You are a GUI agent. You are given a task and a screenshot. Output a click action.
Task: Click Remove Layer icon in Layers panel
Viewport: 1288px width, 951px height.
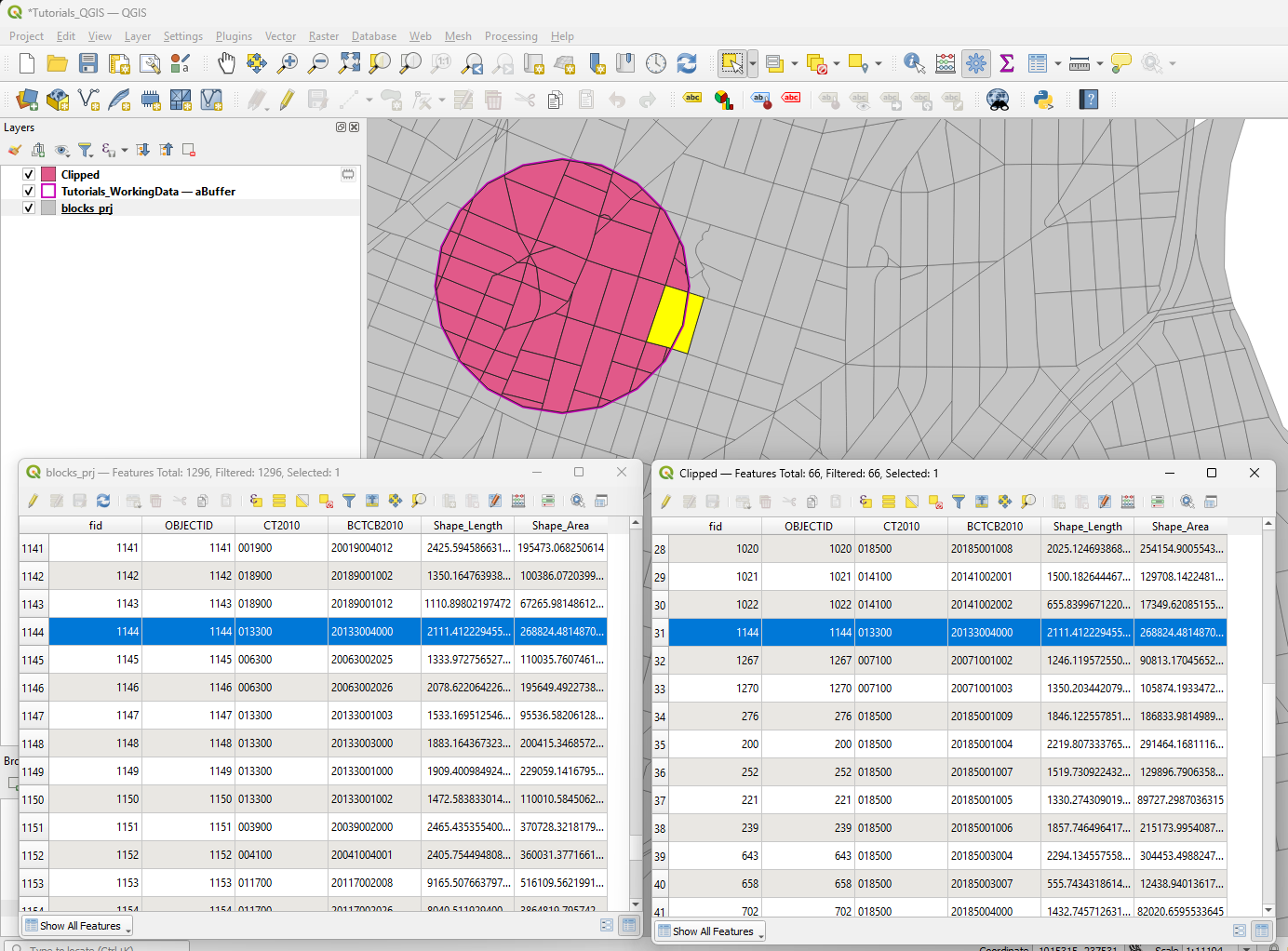[x=189, y=150]
